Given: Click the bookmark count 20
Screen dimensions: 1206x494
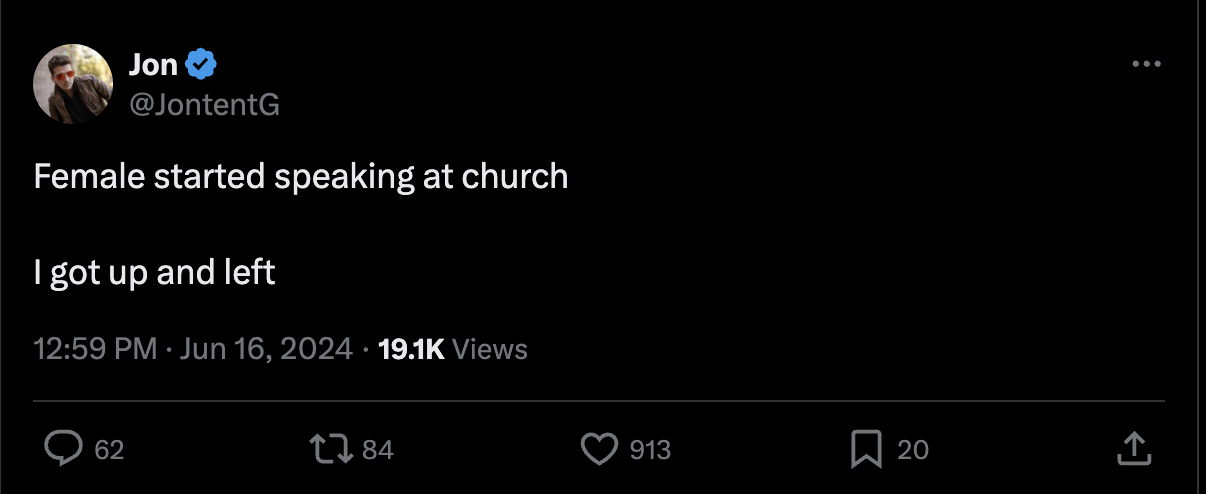Looking at the screenshot, I should tap(912, 450).
